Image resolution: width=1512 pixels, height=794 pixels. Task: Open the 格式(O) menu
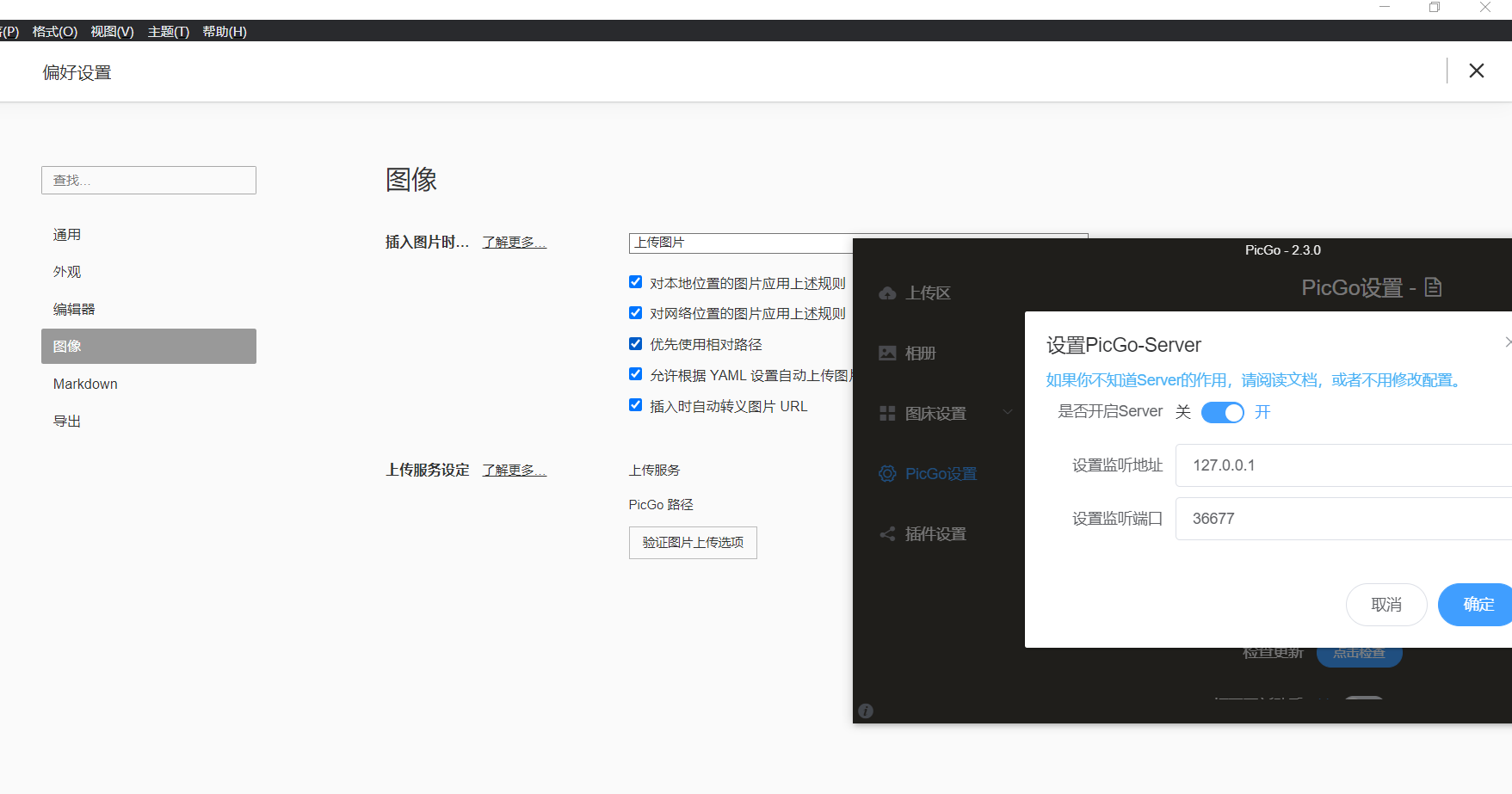pos(55,32)
